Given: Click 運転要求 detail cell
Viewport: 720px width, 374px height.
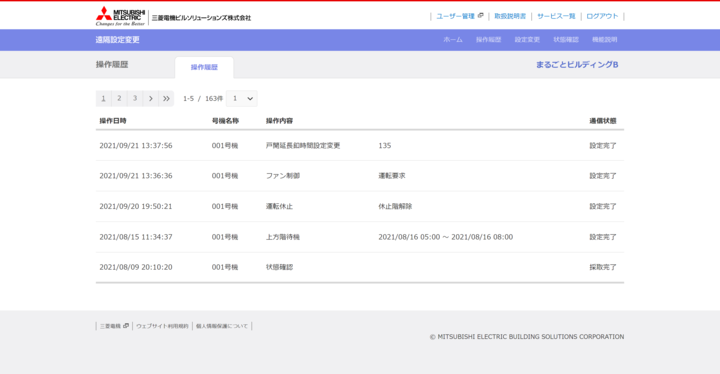Looking at the screenshot, I should pos(392,176).
